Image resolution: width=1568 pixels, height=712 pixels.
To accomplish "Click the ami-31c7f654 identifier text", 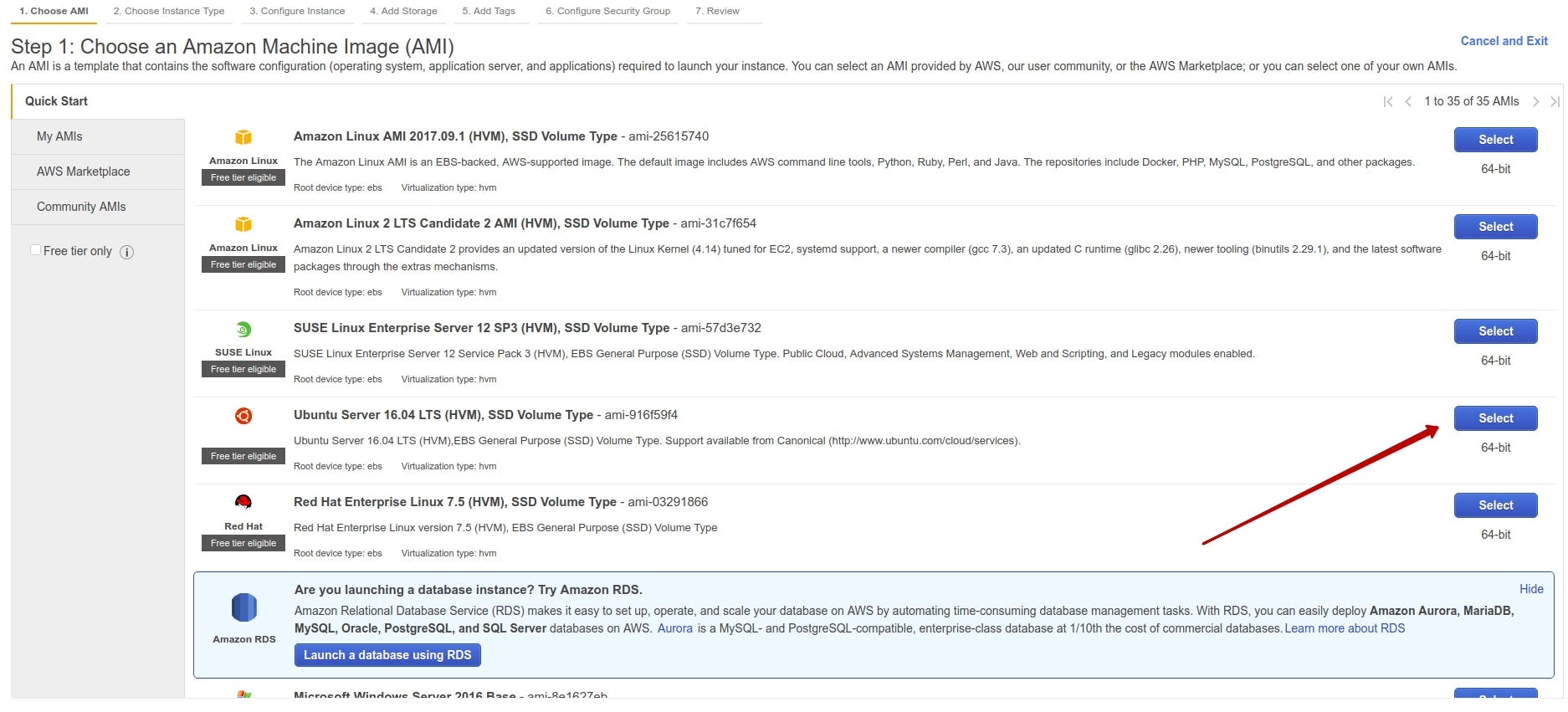I will (x=718, y=223).
